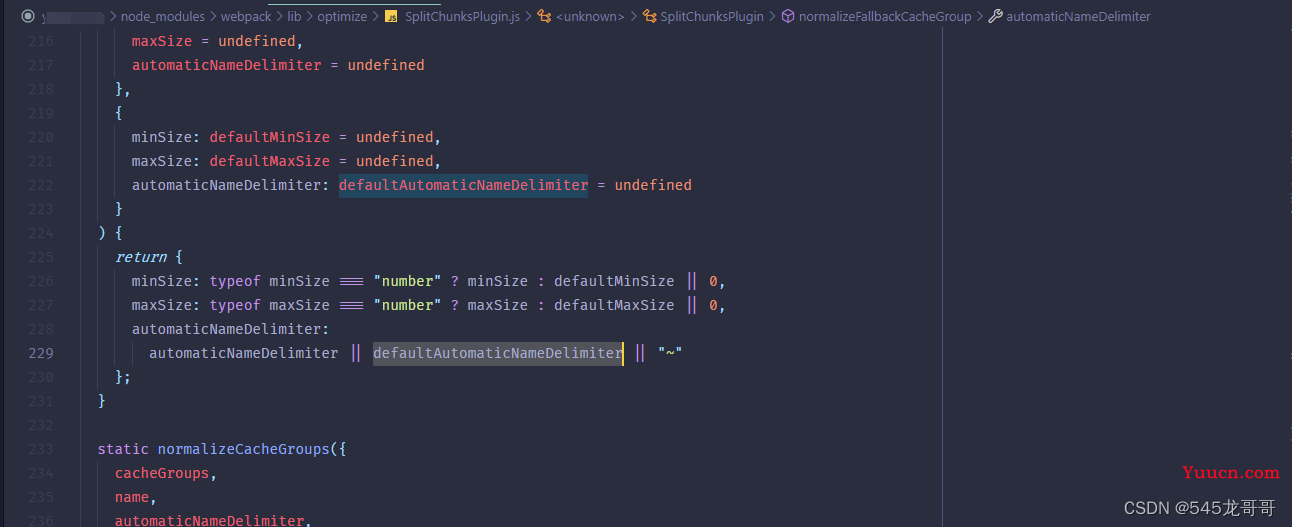Click the method cube icon before normalizeFallbackCacheGroup
This screenshot has width=1292, height=527.
coord(788,16)
